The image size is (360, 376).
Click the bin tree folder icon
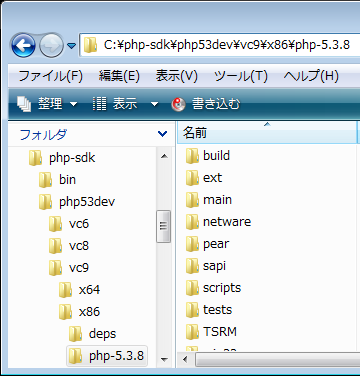click(x=45, y=180)
